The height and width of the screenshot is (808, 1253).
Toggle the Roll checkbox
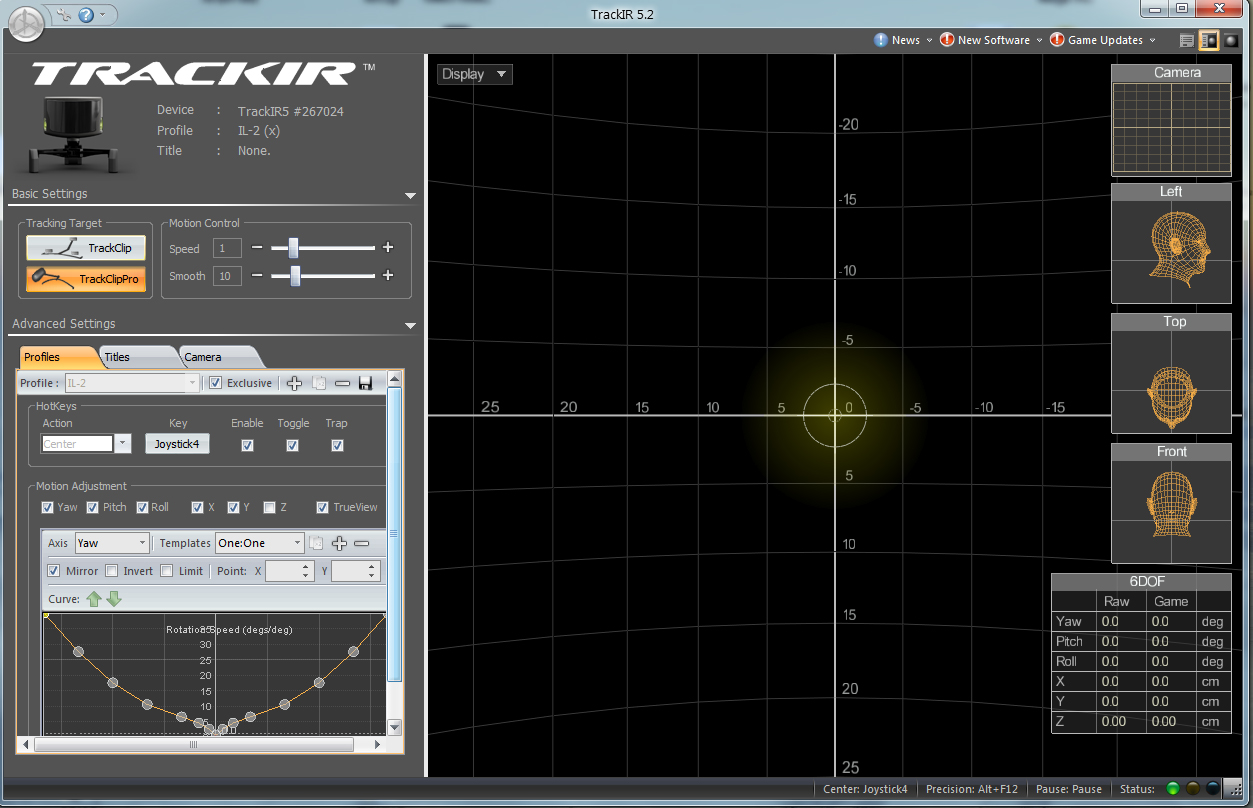142,508
